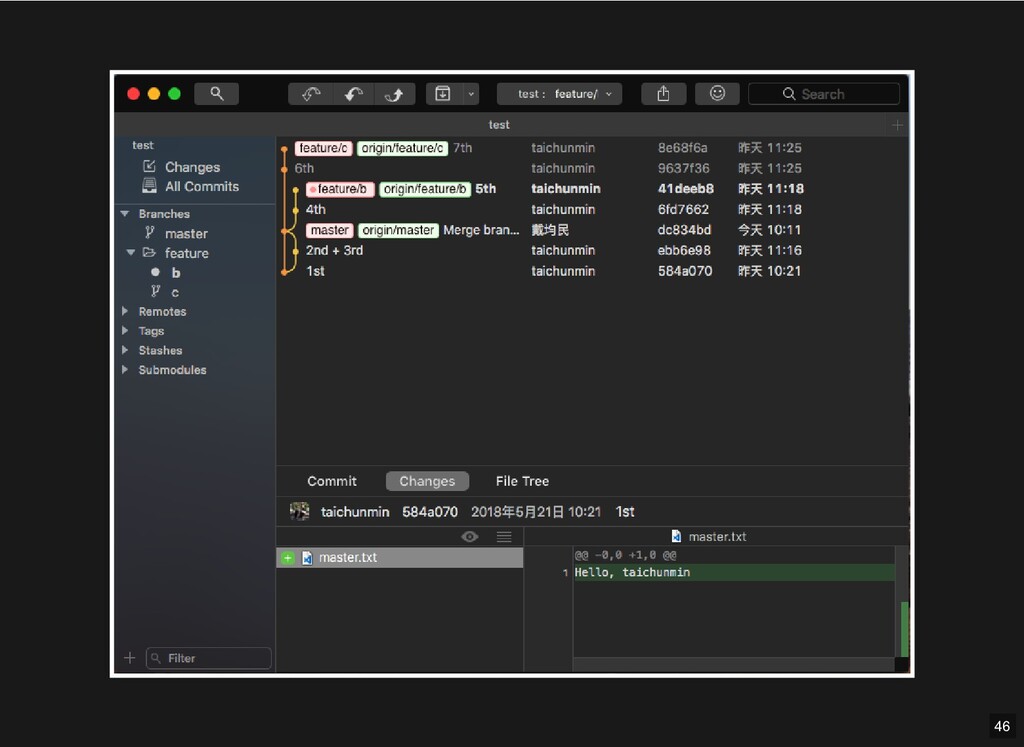The image size is (1024, 747).
Task: Click the Share toolbar icon
Action: pyautogui.click(x=663, y=94)
